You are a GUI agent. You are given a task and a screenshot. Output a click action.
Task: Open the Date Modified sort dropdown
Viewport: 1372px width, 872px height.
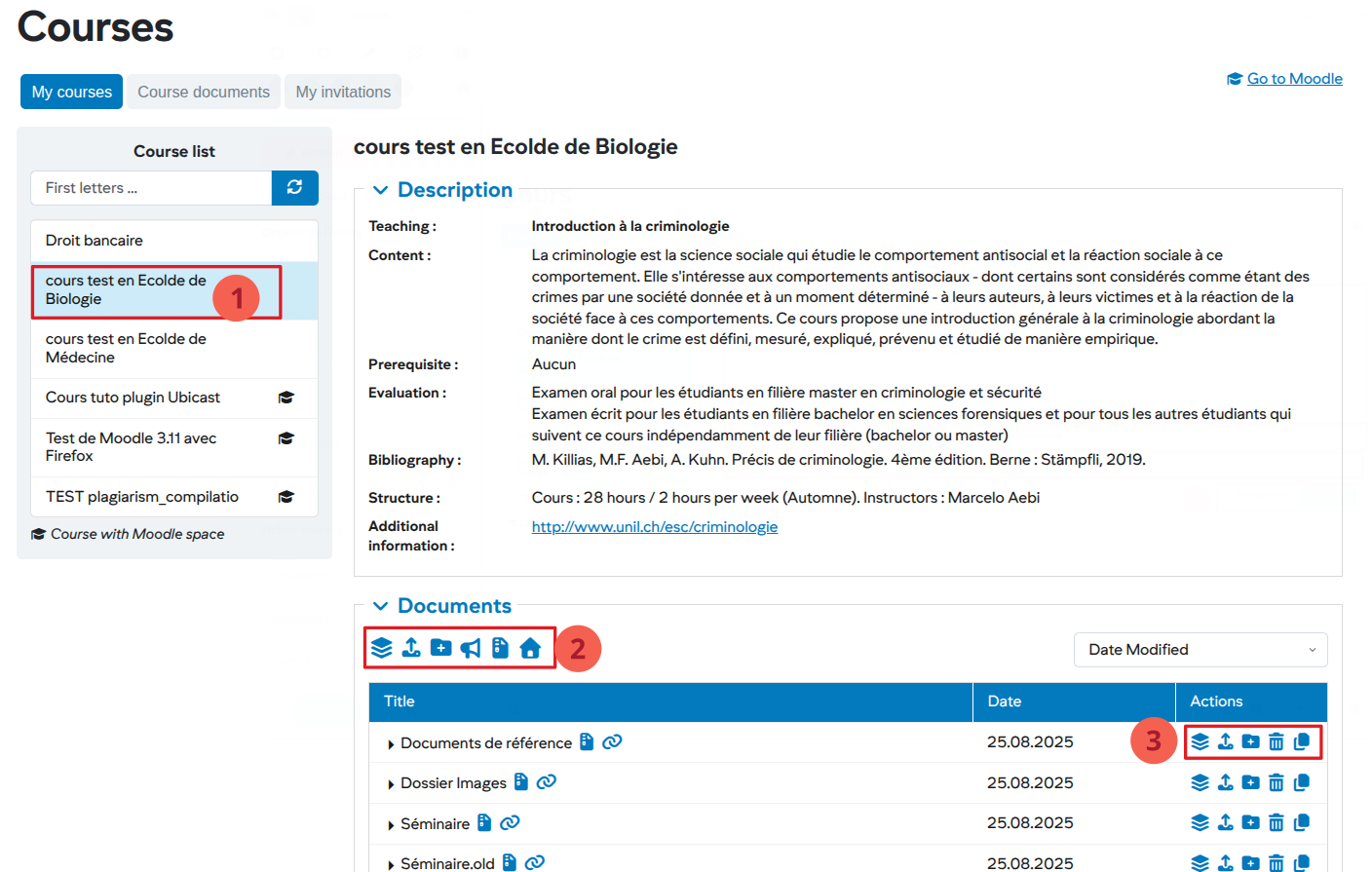pyautogui.click(x=1200, y=650)
